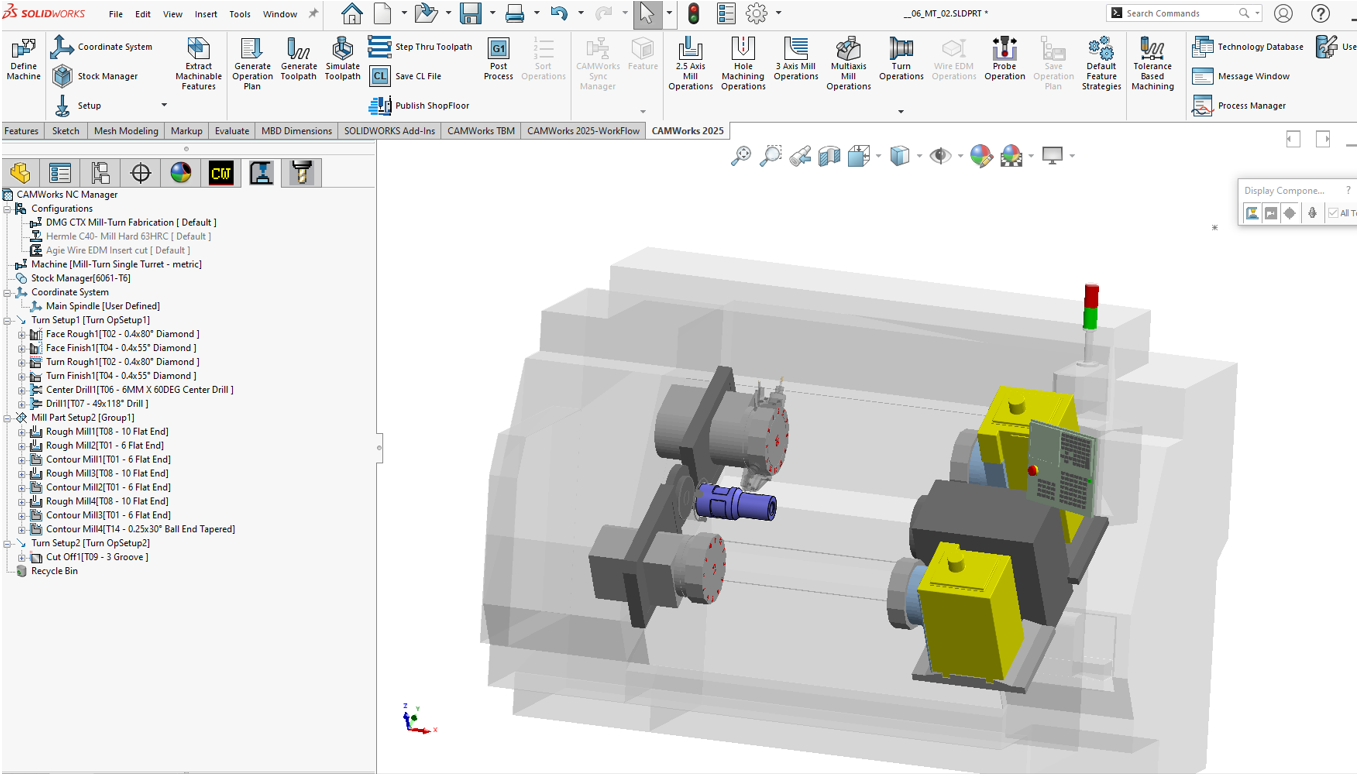
Task: Open the Help question mark icon
Action: click(1321, 14)
